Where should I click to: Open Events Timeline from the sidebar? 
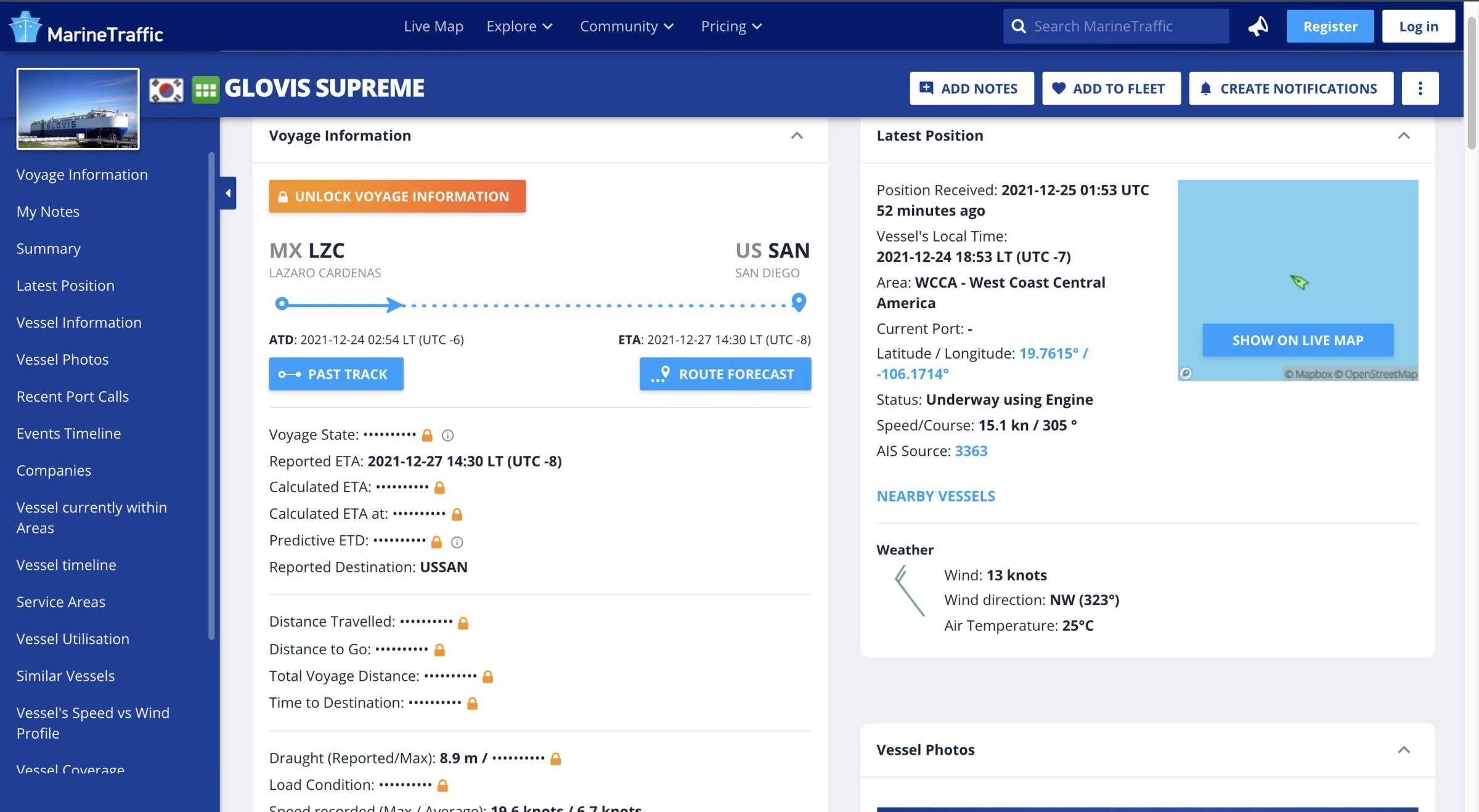pyautogui.click(x=68, y=434)
